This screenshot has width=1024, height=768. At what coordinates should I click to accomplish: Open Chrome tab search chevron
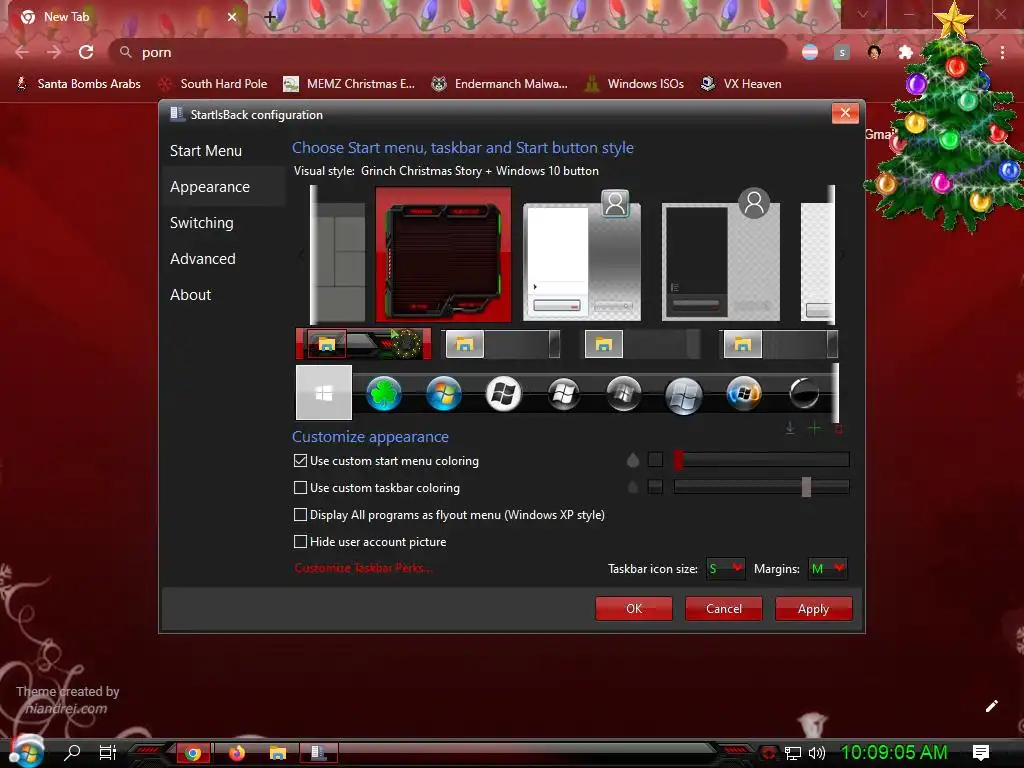pos(863,15)
